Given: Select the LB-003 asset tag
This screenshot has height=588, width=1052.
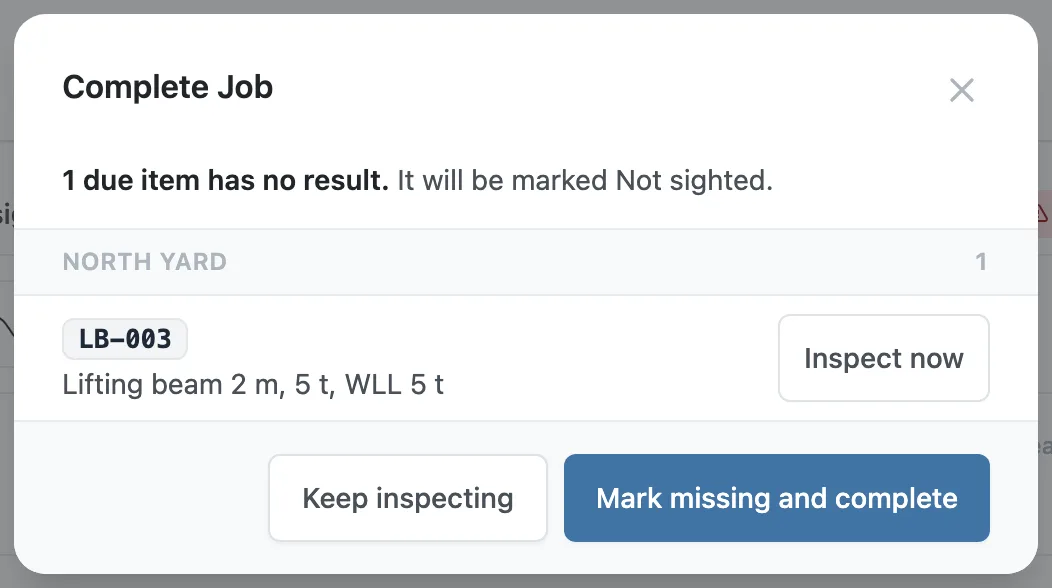Looking at the screenshot, I should [x=125, y=339].
